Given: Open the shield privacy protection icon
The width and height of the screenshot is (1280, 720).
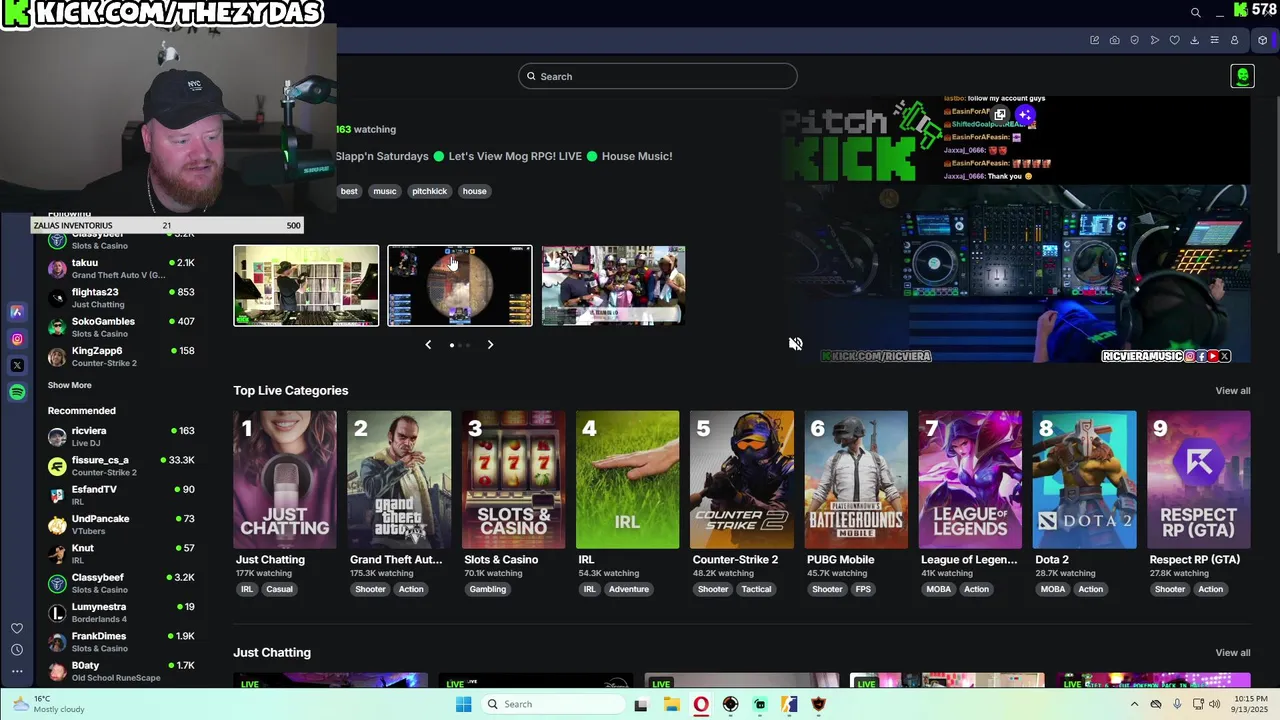Looking at the screenshot, I should tap(1134, 40).
